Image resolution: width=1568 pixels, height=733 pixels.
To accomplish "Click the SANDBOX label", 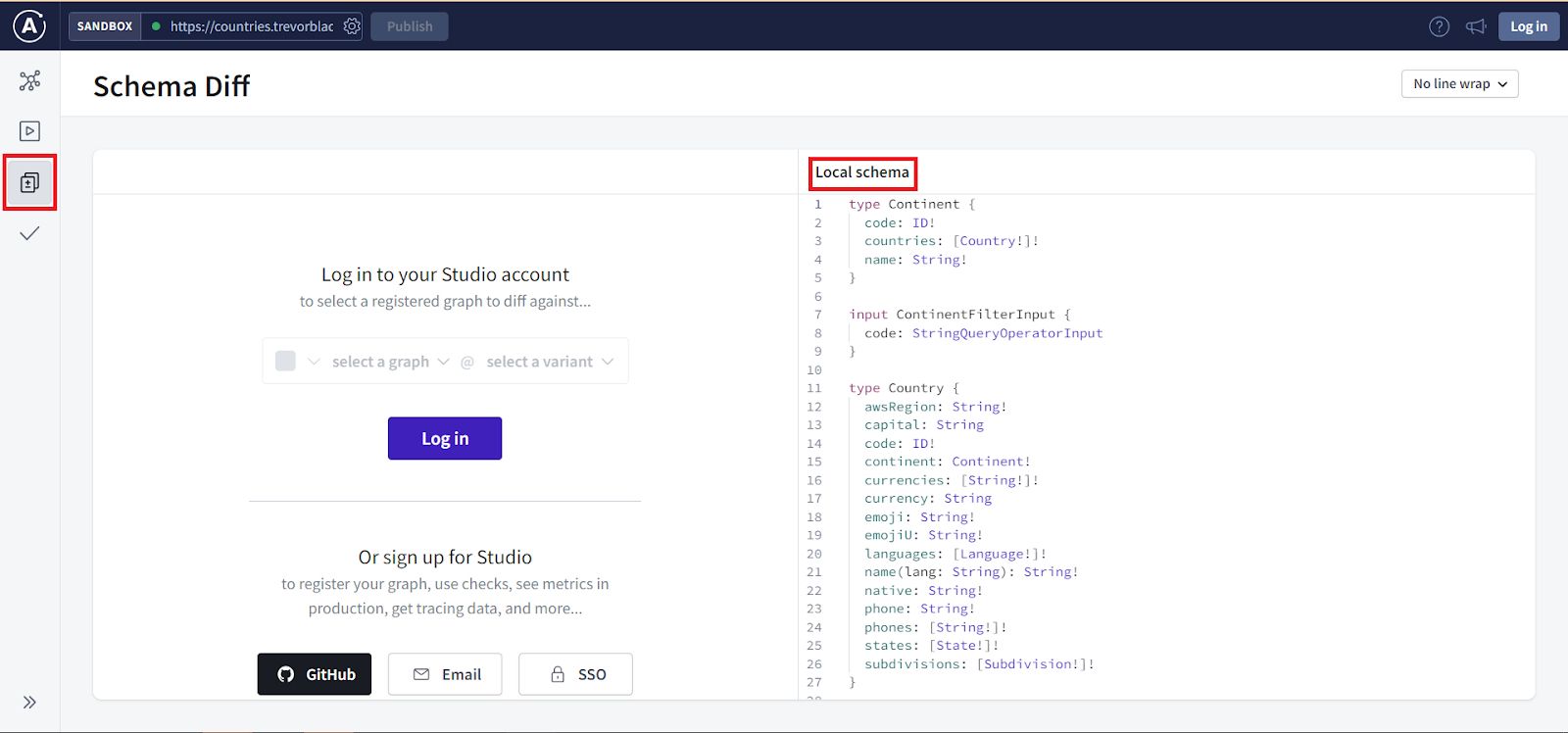I will pos(105,26).
